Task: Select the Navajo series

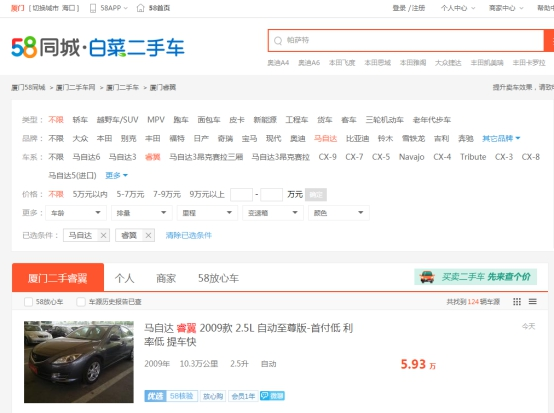Action: tap(412, 157)
